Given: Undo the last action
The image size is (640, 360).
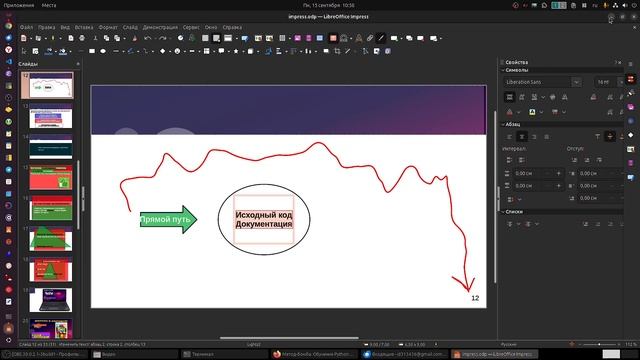Looking at the screenshot, I should pos(147,38).
